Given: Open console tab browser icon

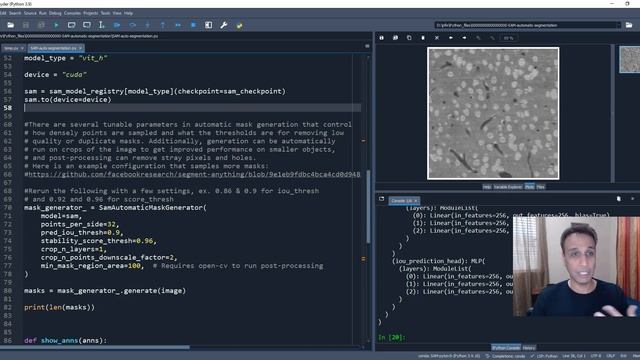Looking at the screenshot, I should 381,199.
